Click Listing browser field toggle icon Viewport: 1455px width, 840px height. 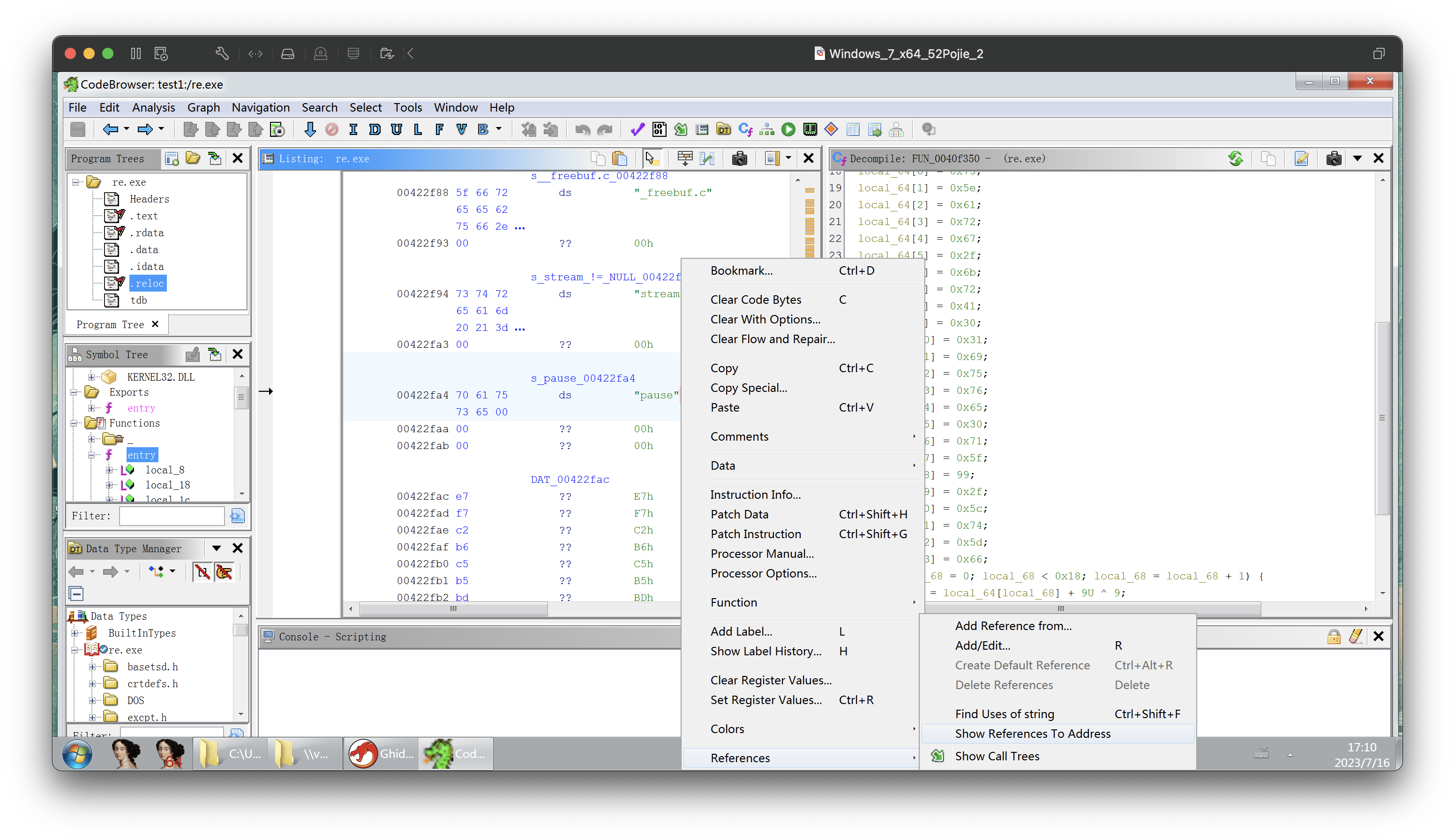pos(772,158)
